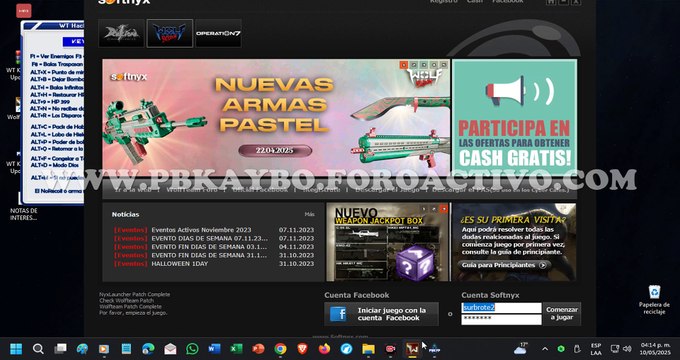Select the red desktop icon above WT Hack window

(x=24, y=11)
